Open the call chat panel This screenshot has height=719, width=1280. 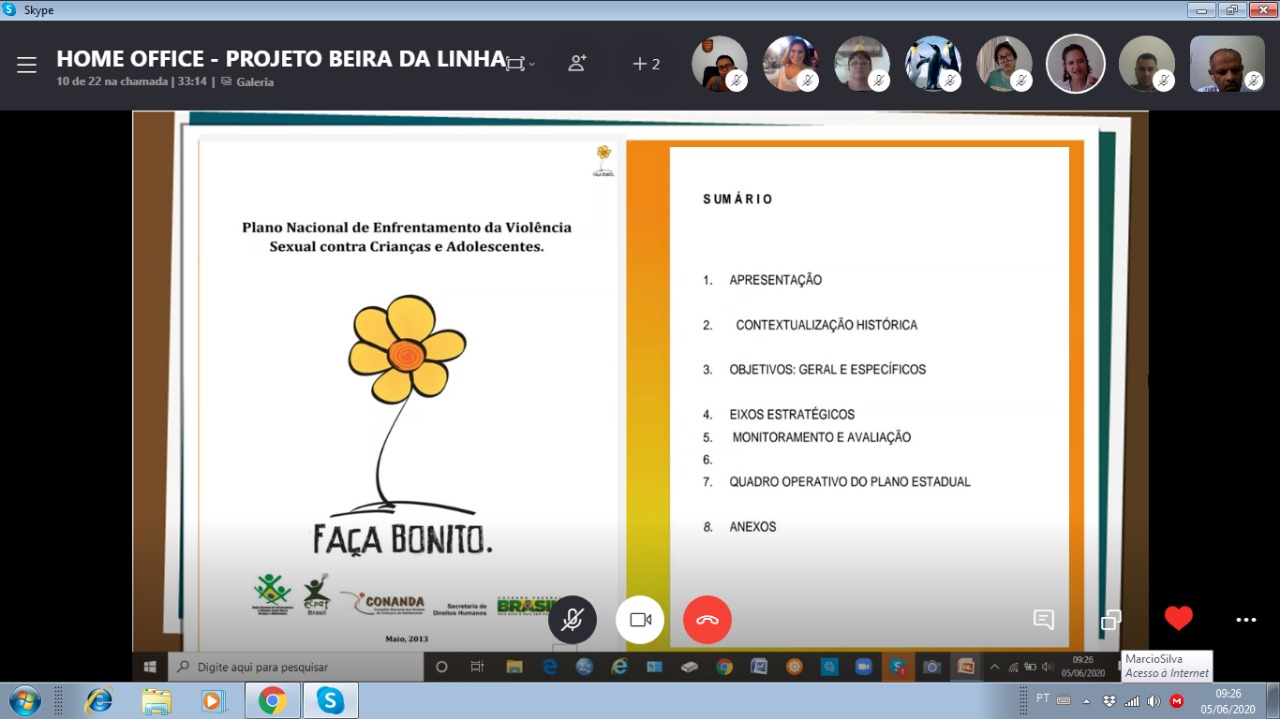(1043, 620)
